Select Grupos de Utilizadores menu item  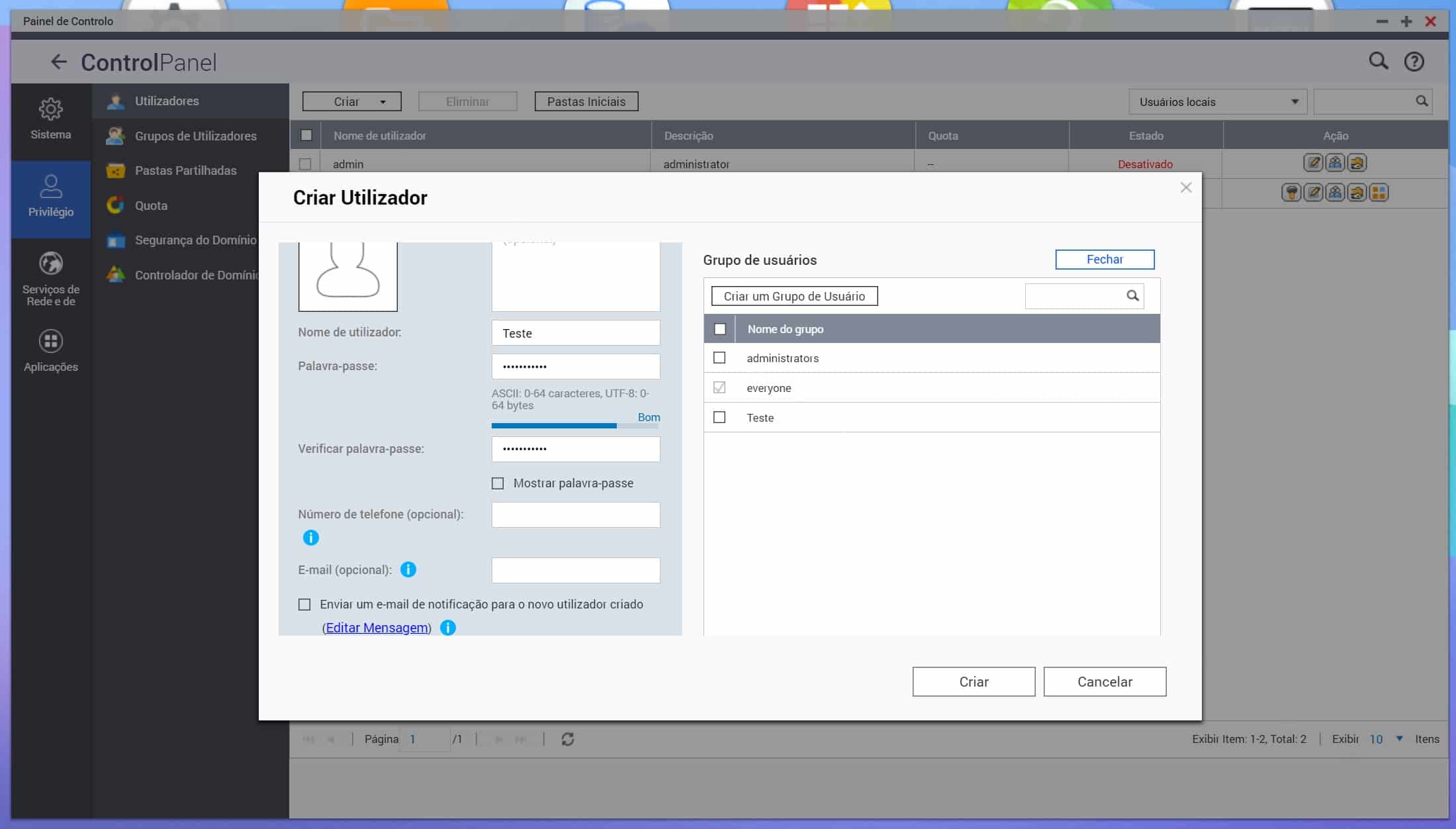(x=195, y=136)
